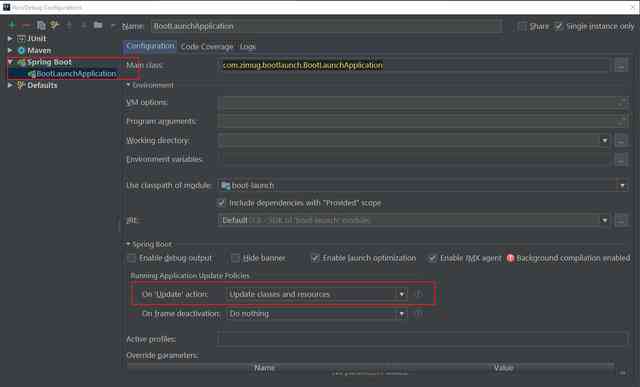Open the Working directory dropdown arrow
Screen dimensions: 640x387
tap(604, 140)
